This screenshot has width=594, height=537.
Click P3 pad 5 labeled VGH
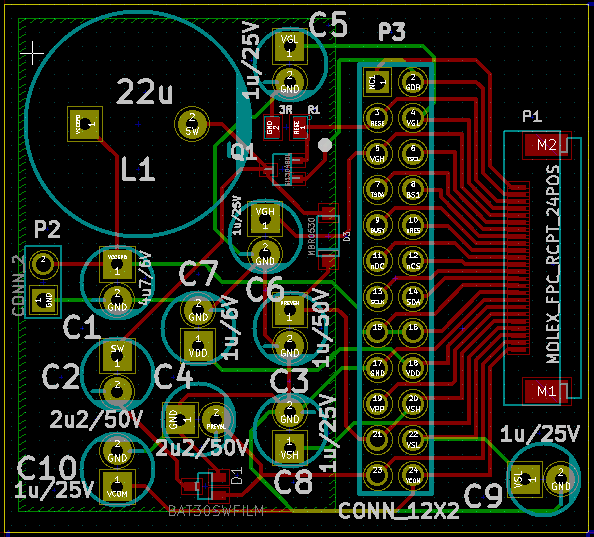[x=377, y=153]
